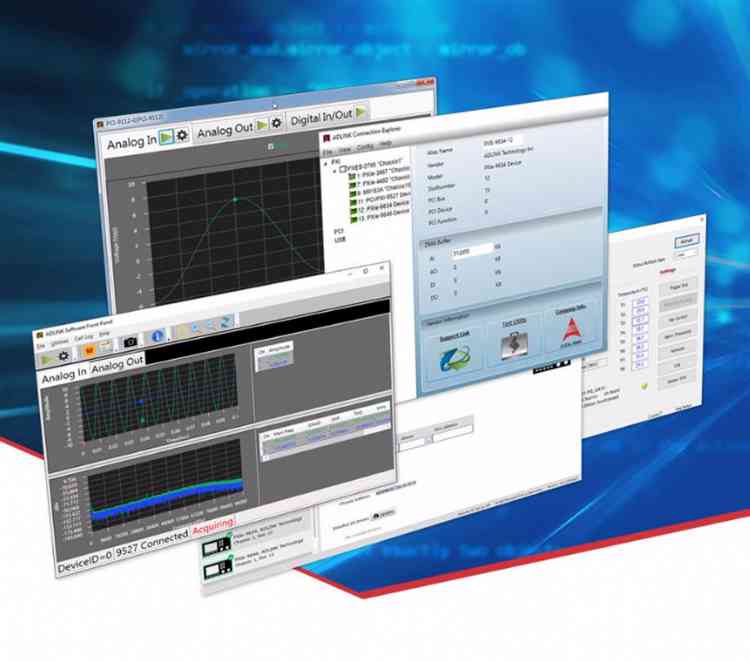Click the orange icon in Front Panel toolbar
Image resolution: width=750 pixels, height=661 pixels.
pyautogui.click(x=89, y=351)
